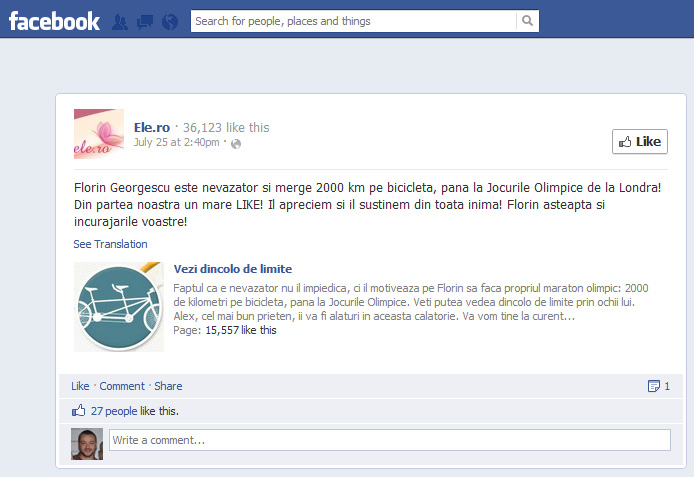
Task: Open the 27 people link
Action: point(114,411)
